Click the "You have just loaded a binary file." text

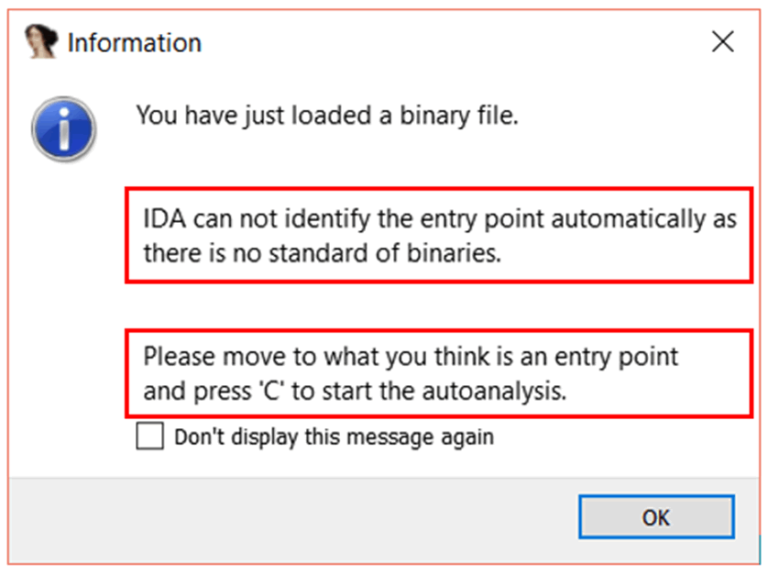coord(327,116)
